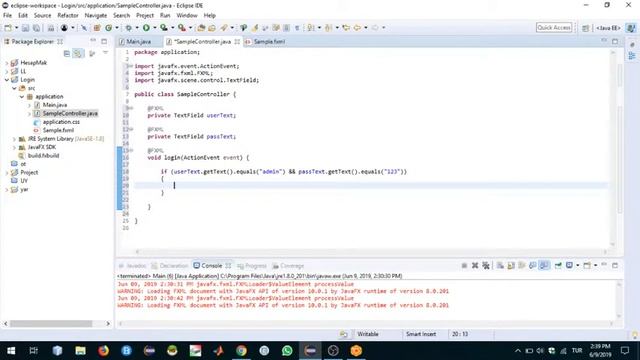Image resolution: width=640 pixels, height=360 pixels.
Task: Toggle Show Console on Standard Out change
Action: tap(533, 266)
